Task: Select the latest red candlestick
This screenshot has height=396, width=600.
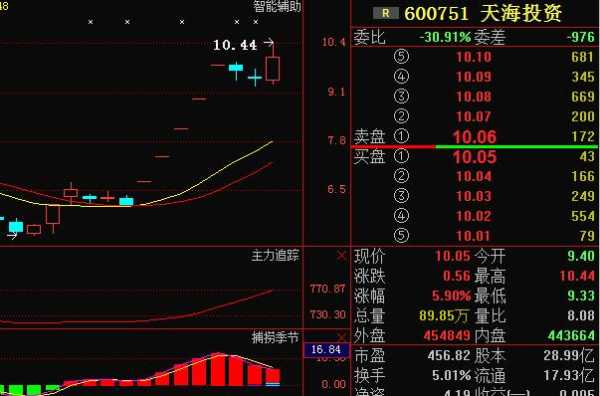Action: tap(273, 68)
